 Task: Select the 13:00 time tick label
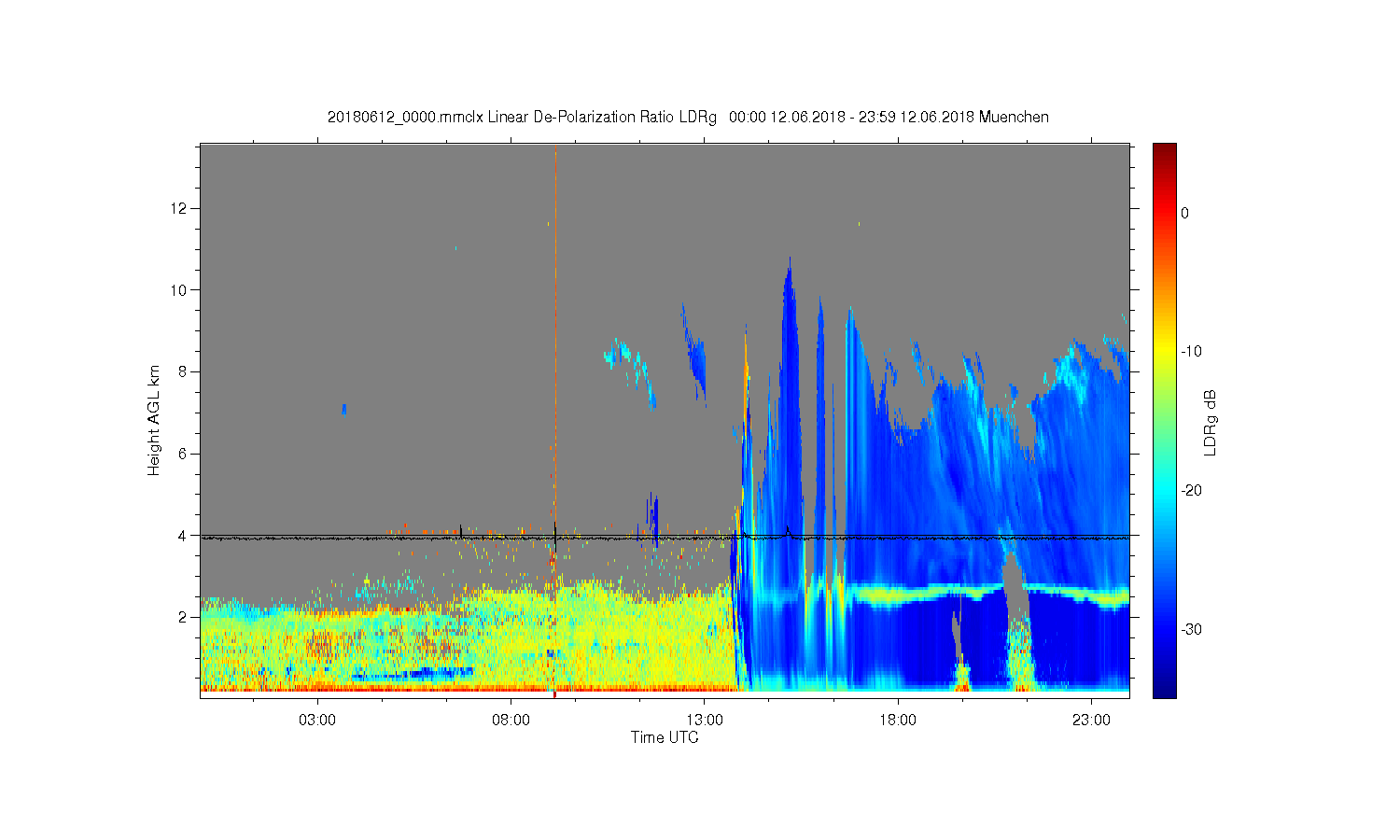point(705,721)
